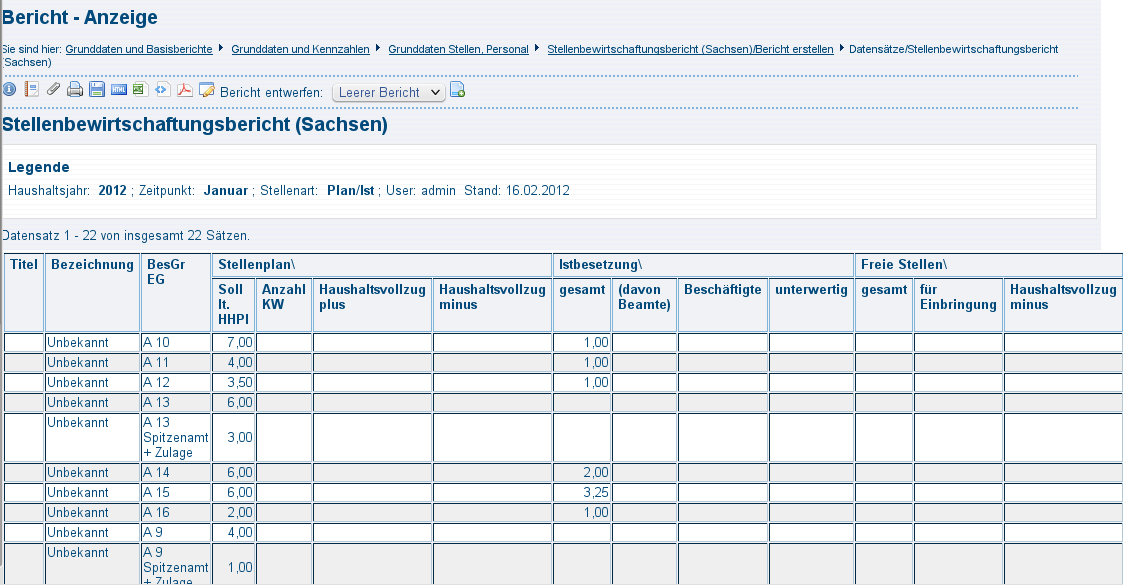Viewport: 1123px width, 585px height.
Task: Navigate to 'Grunddaten Stellen, Personal' breadcrumb
Action: [x=458, y=49]
